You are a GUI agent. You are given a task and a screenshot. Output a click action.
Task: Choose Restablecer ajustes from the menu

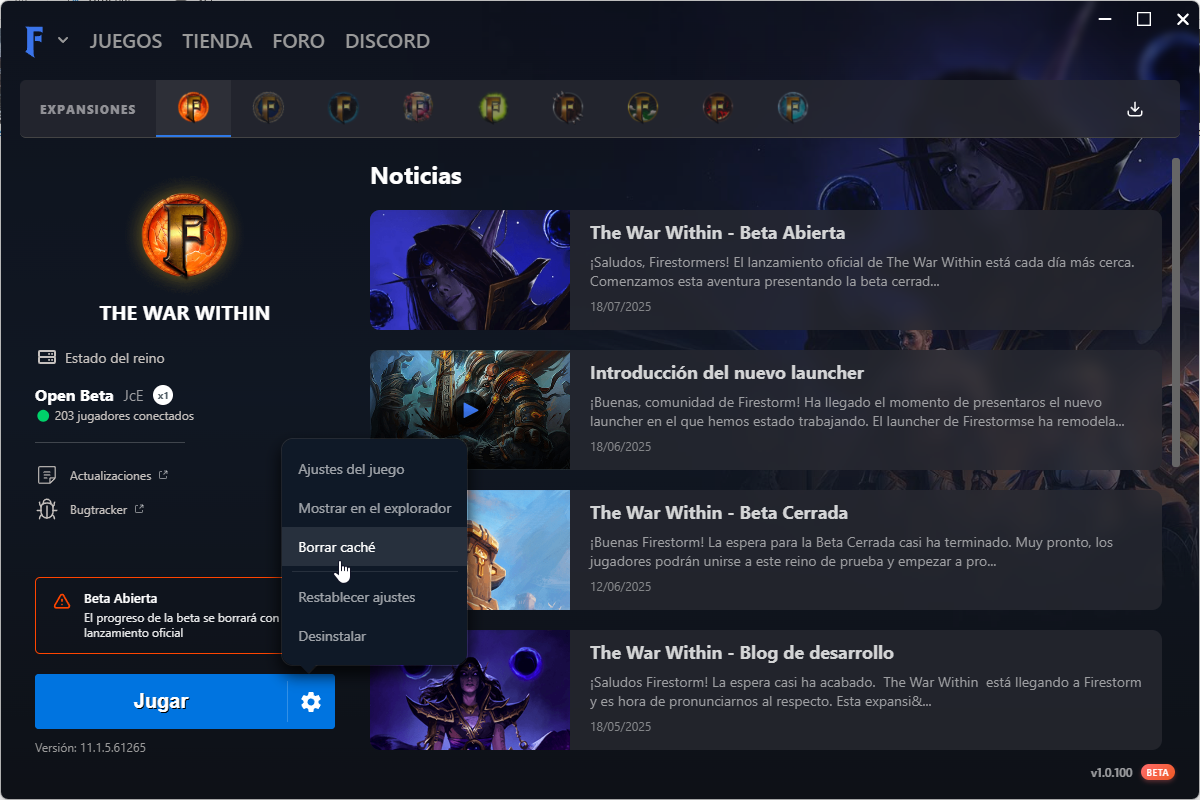(374, 597)
